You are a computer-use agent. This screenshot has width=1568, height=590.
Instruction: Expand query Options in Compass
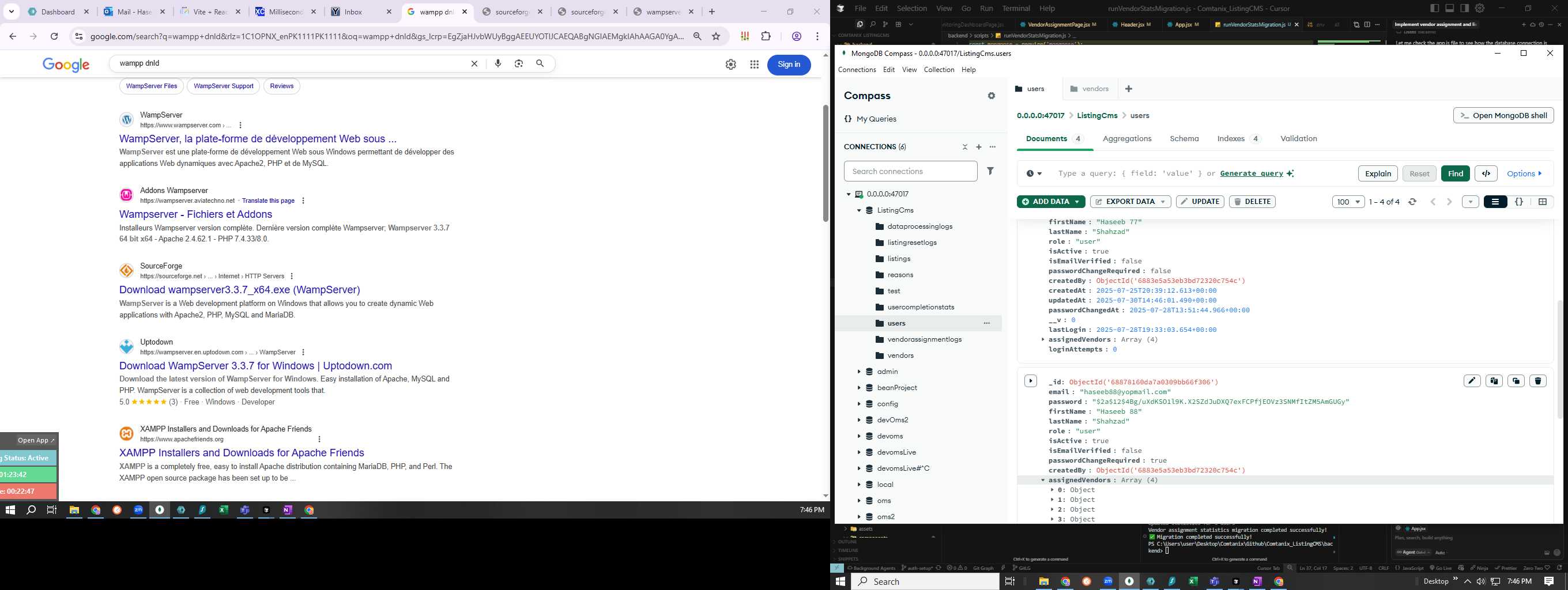click(x=1524, y=174)
